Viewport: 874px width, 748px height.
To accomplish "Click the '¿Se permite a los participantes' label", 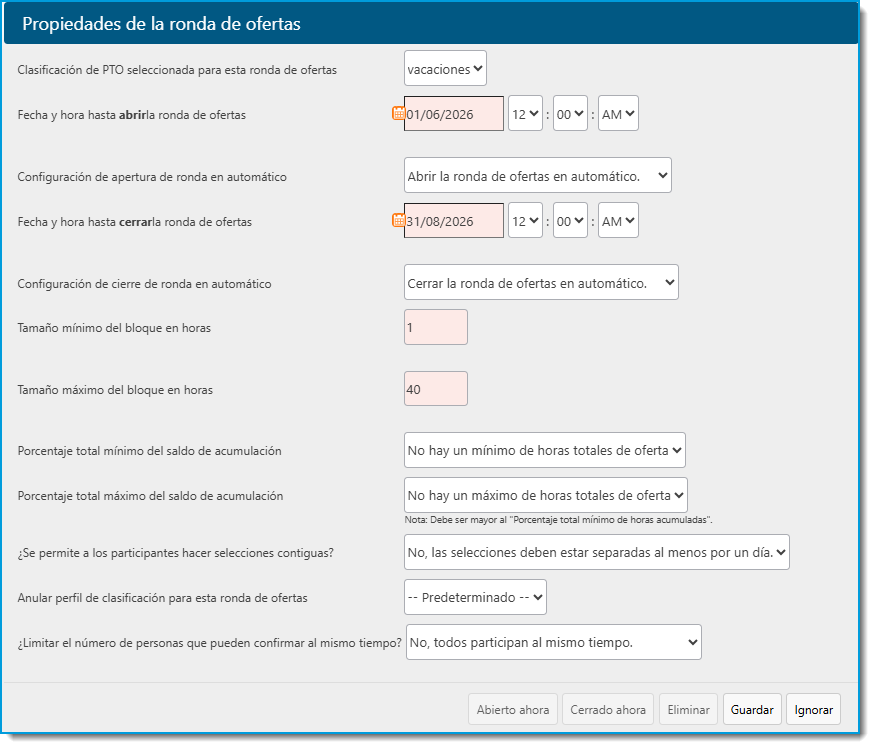I will pyautogui.click(x=176, y=553).
